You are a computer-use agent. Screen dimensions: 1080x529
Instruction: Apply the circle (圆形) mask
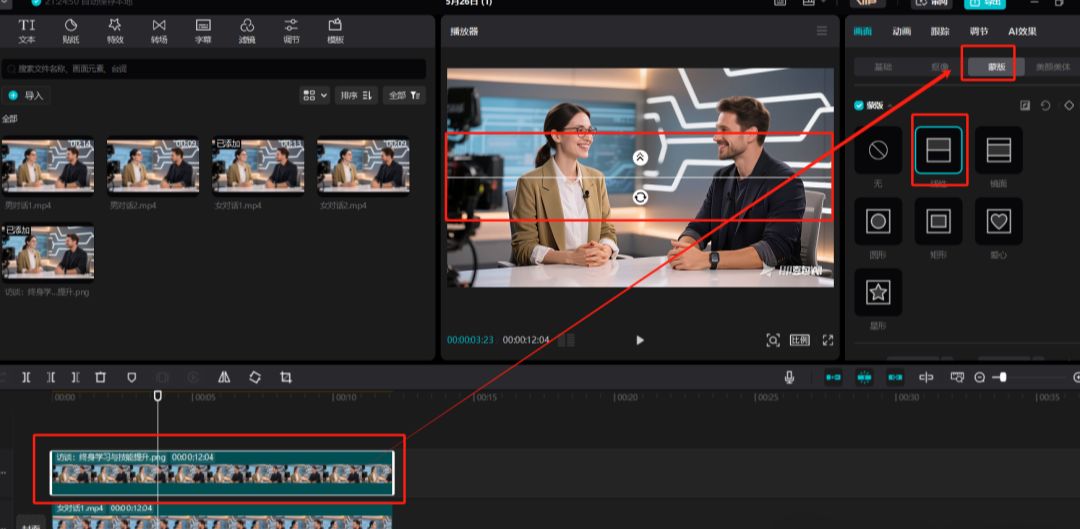(878, 221)
